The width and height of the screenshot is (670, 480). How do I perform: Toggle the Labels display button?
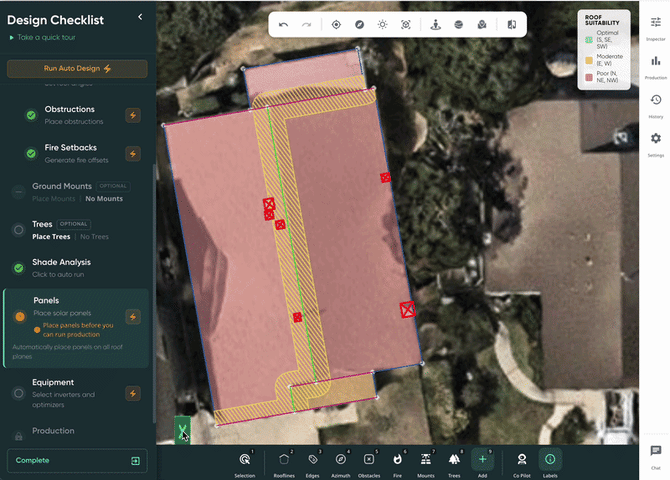pos(550,459)
